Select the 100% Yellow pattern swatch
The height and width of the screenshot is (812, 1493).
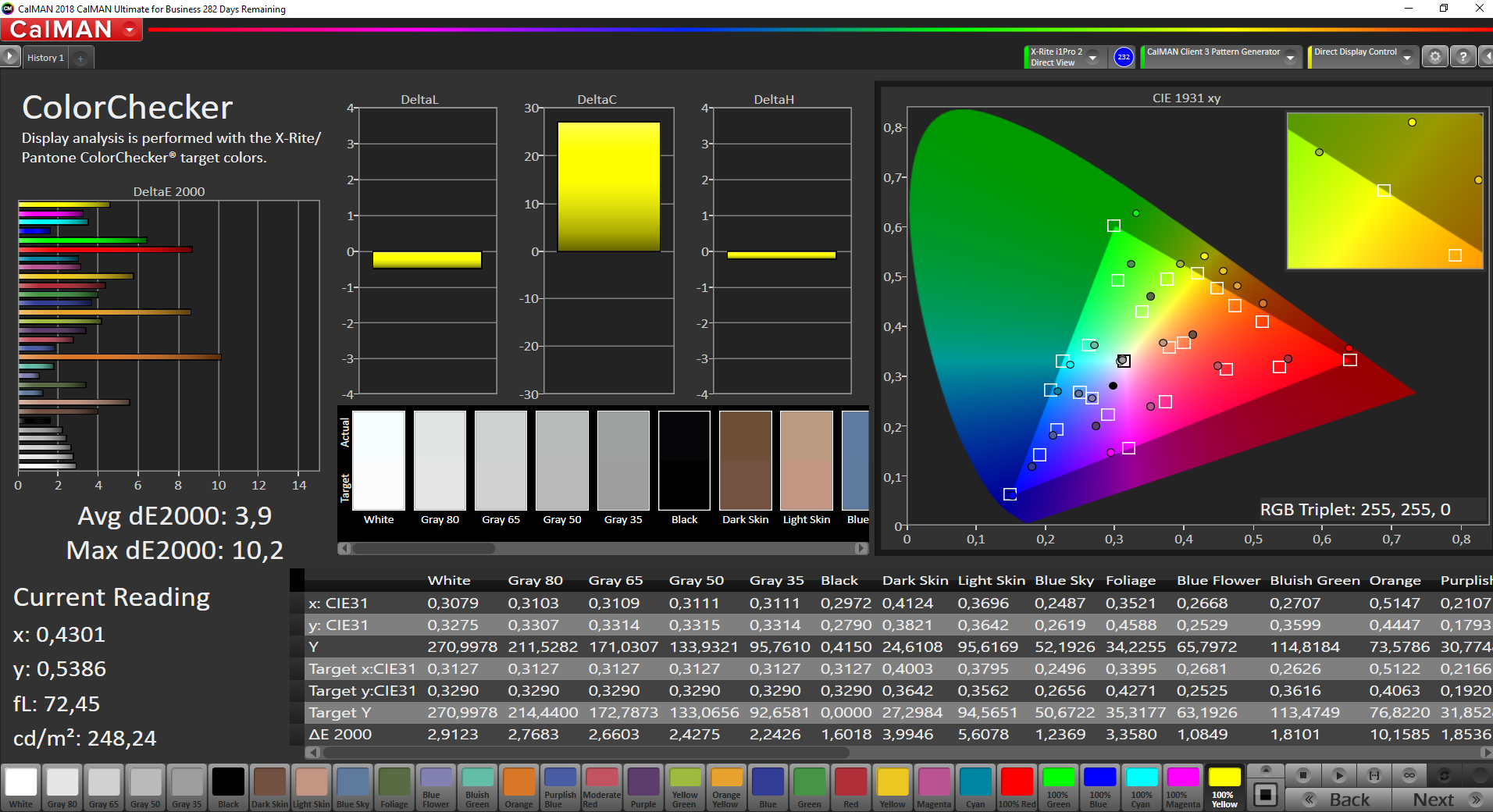(1224, 787)
